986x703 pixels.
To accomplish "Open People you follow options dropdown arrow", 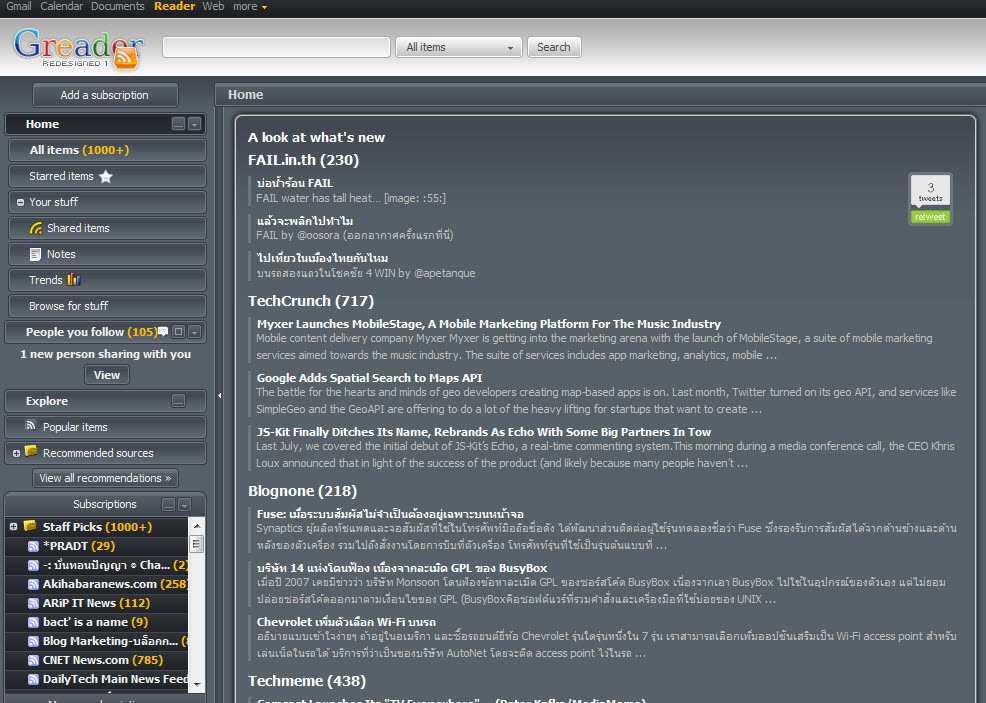I will [195, 331].
